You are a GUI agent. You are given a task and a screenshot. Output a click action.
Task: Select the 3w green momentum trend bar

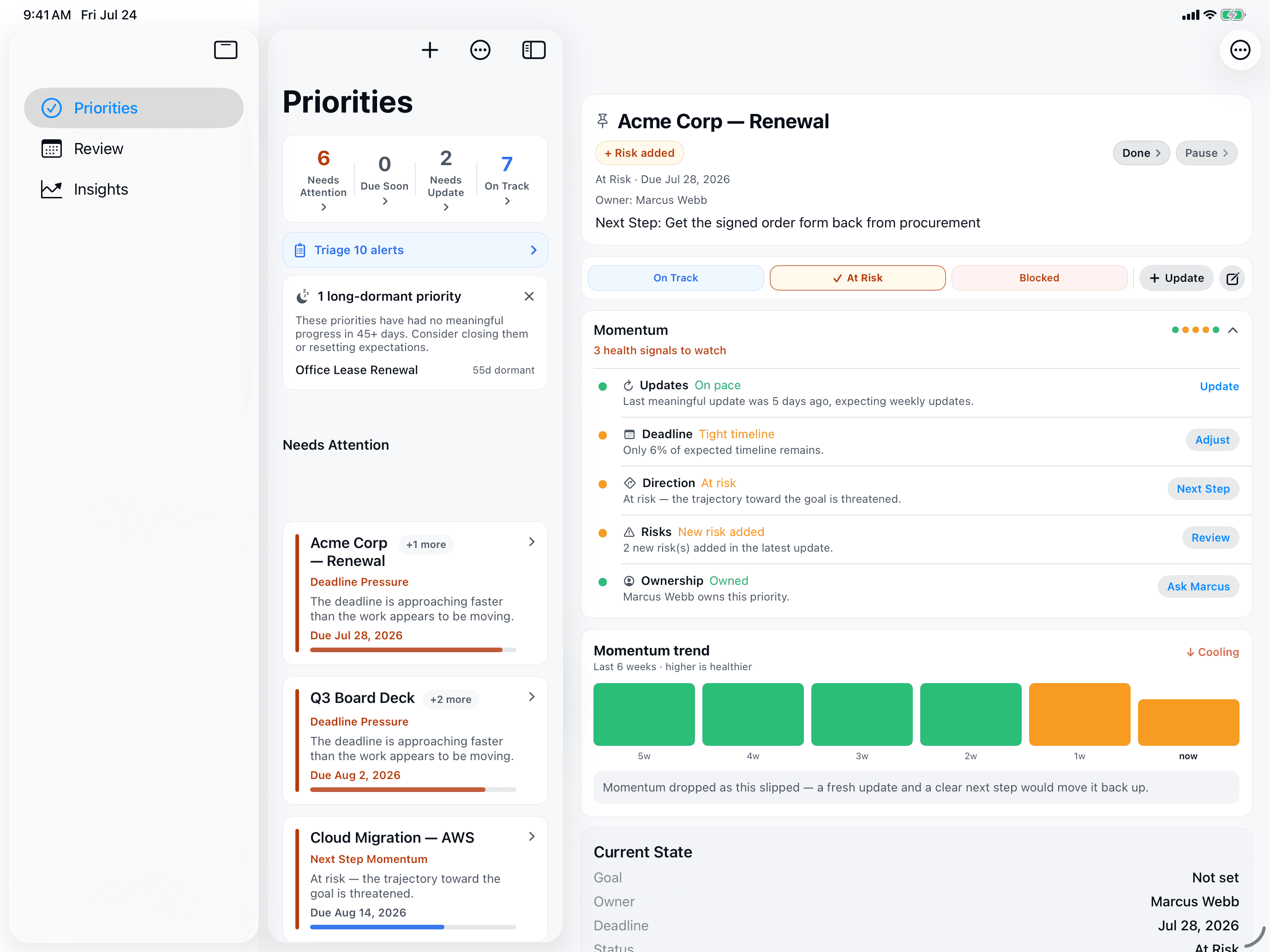[861, 714]
